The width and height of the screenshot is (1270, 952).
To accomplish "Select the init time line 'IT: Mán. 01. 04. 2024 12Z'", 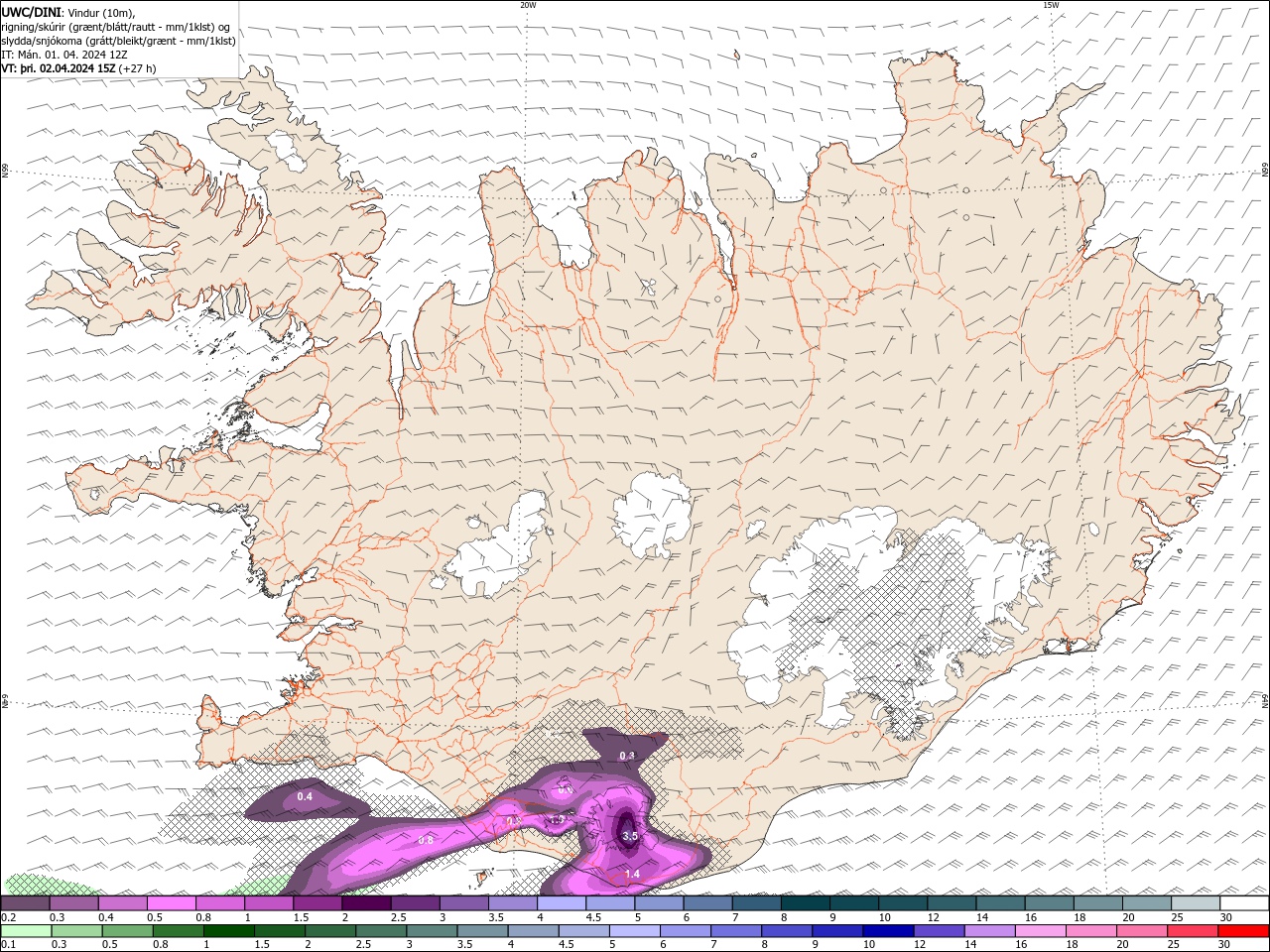I will (x=63, y=55).
